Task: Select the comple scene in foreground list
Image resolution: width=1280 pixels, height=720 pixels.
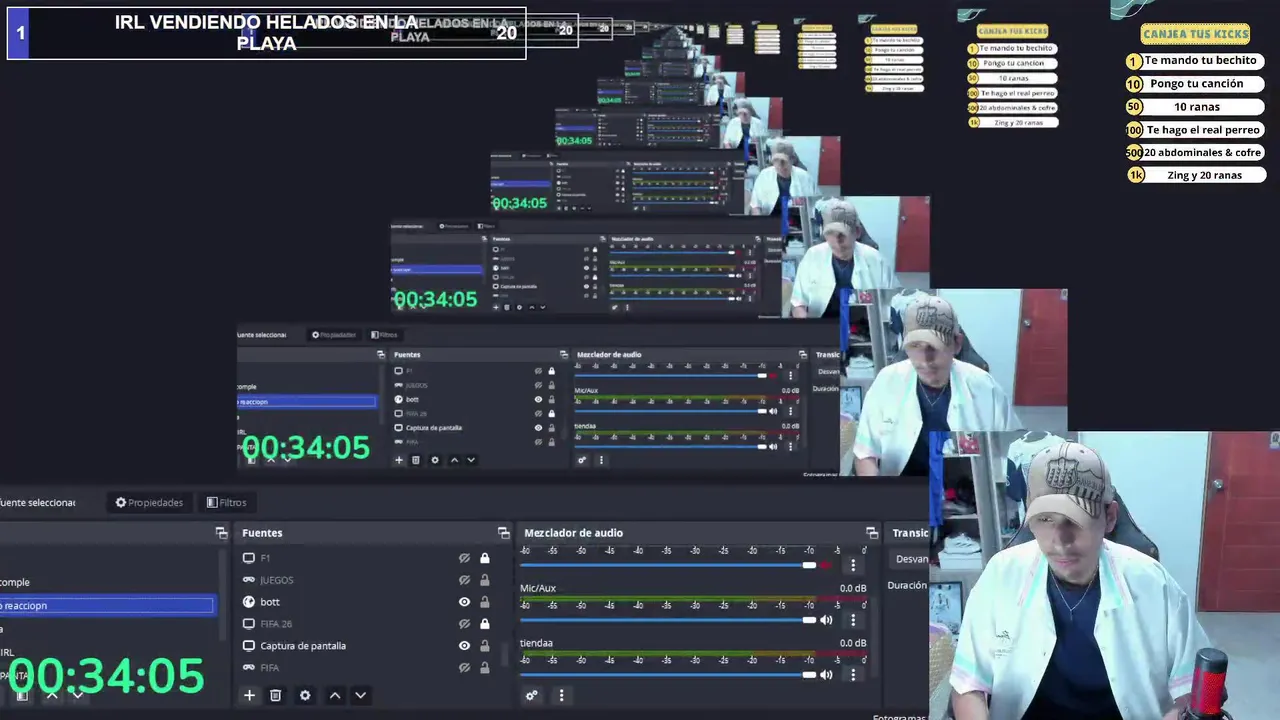Action: 106,582
